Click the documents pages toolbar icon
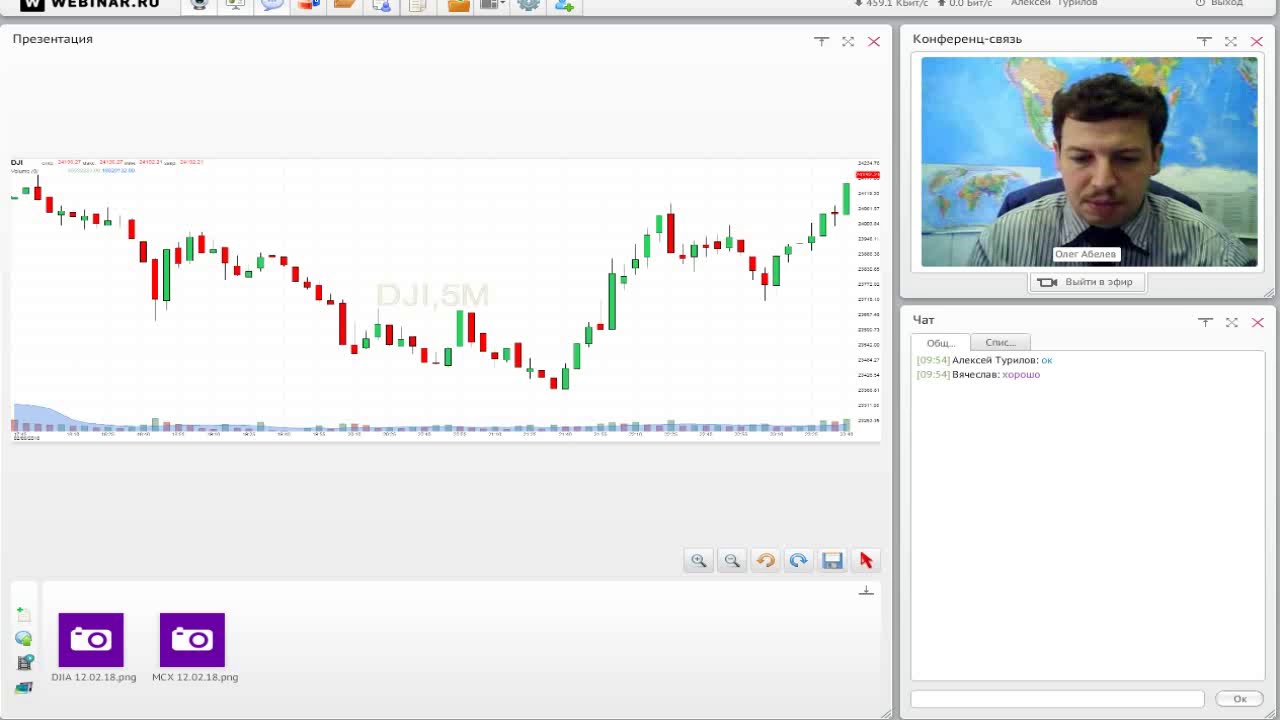Screen dimensions: 1280x720 418,4
